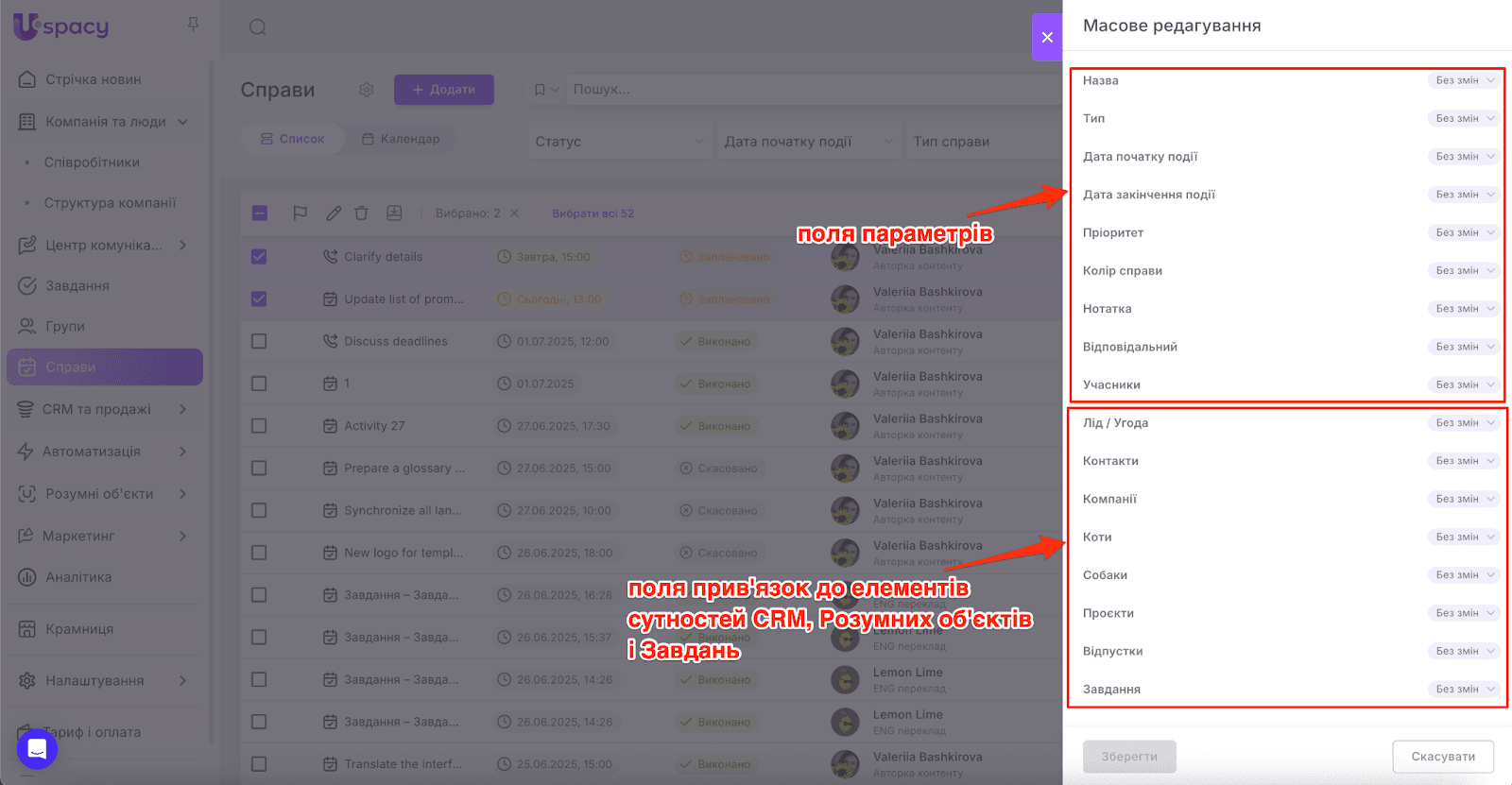Clear the selection with the X icon
The image size is (1512, 785).
pyautogui.click(x=515, y=213)
